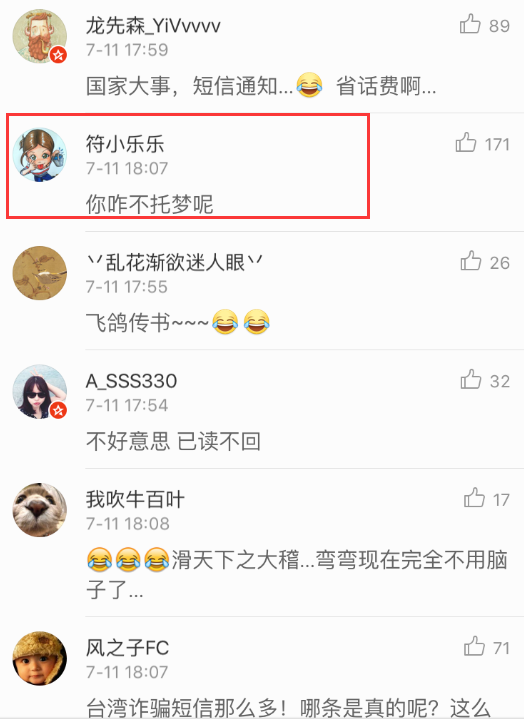Image resolution: width=524 pixels, height=720 pixels.
Task: Like the 飞鸽传书 comment
Action: (x=471, y=261)
